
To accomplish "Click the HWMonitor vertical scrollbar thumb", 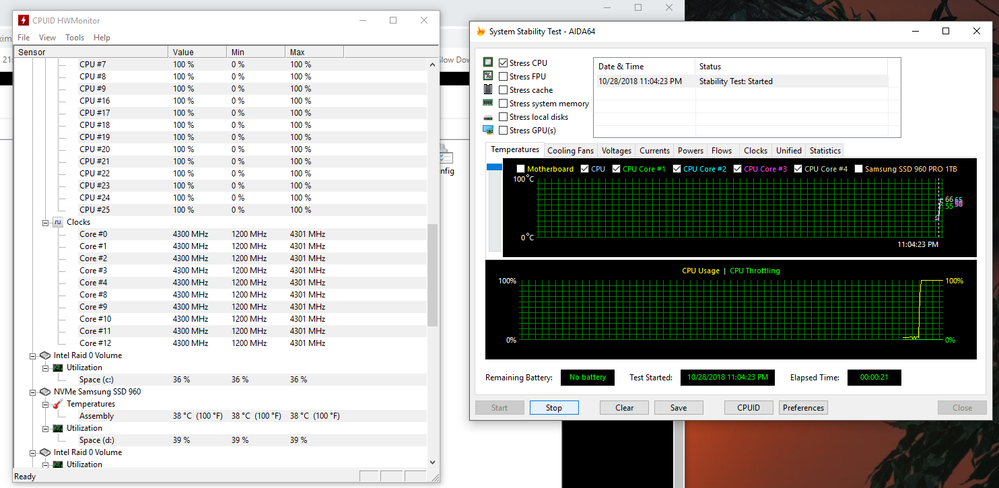I will tap(433, 275).
